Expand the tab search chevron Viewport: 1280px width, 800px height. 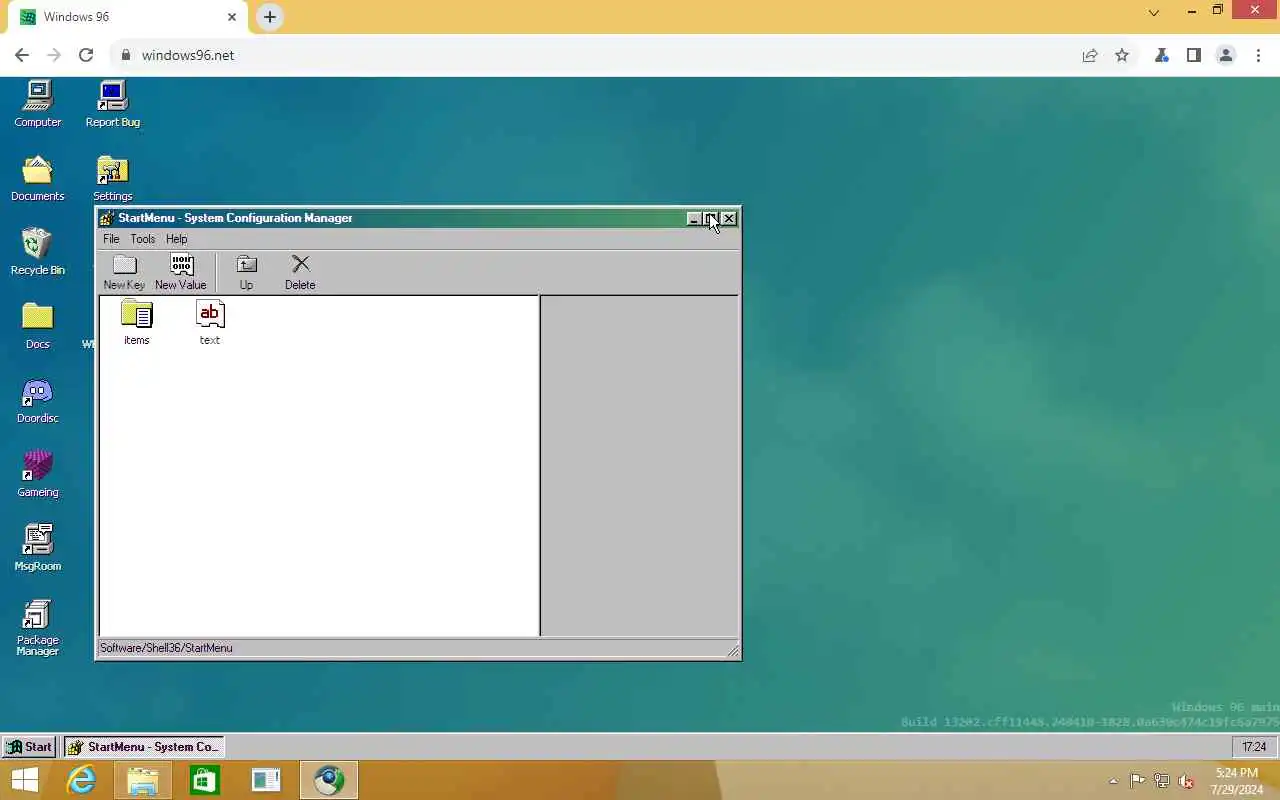(1154, 13)
